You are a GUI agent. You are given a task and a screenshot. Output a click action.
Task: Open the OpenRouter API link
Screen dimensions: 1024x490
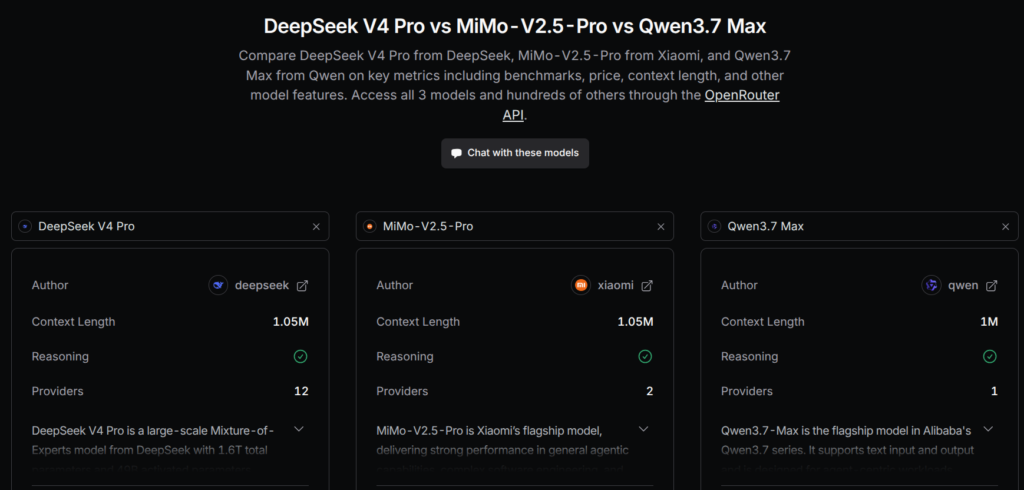coord(742,95)
